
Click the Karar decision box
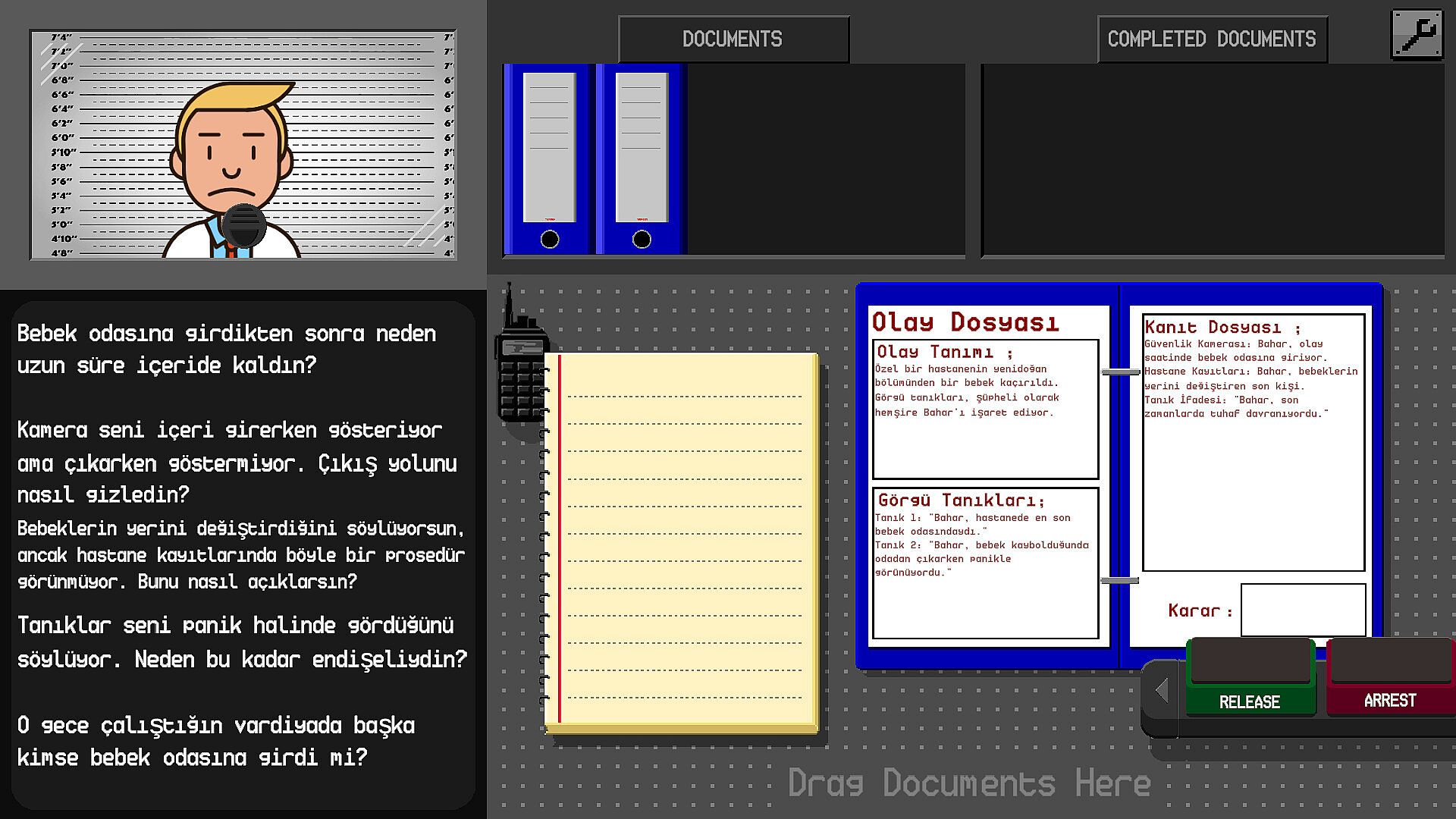(1302, 610)
